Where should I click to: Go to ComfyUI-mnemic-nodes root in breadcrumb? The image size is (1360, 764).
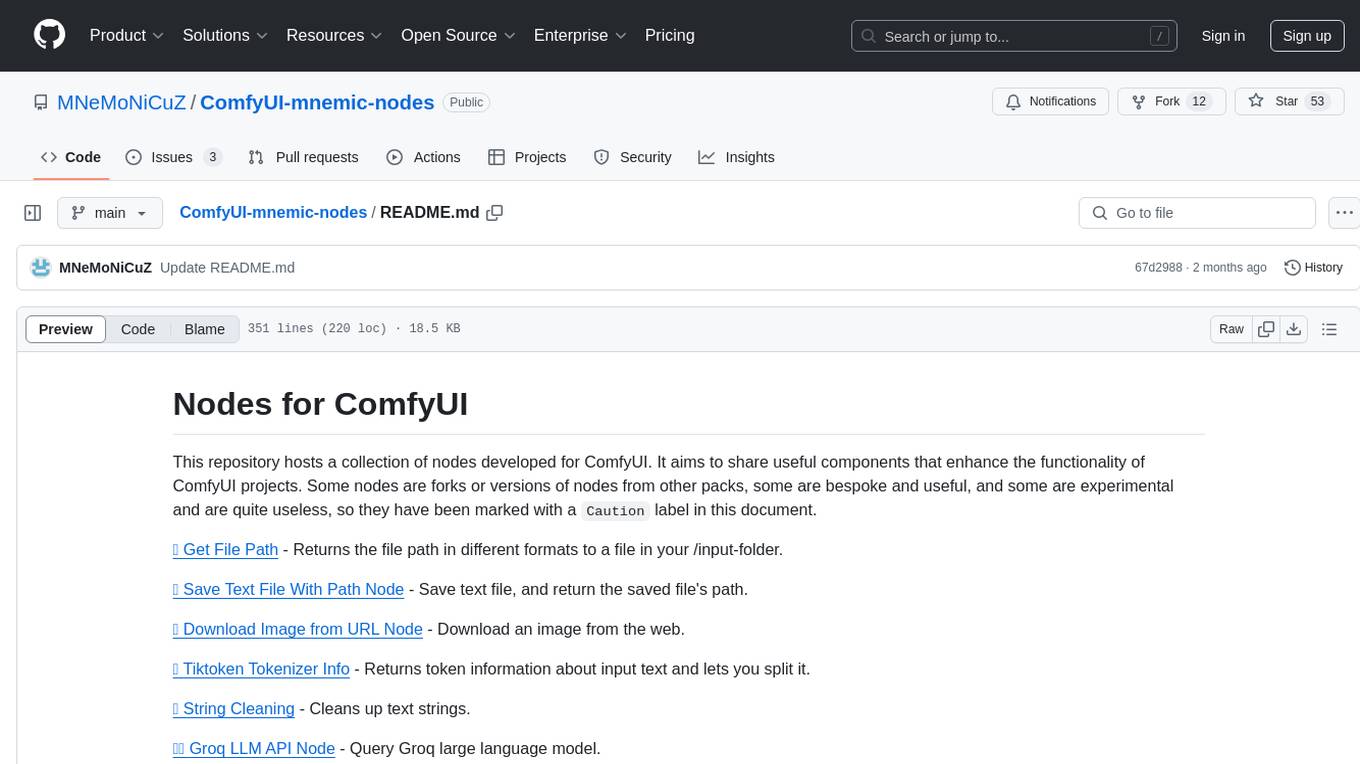click(x=273, y=213)
